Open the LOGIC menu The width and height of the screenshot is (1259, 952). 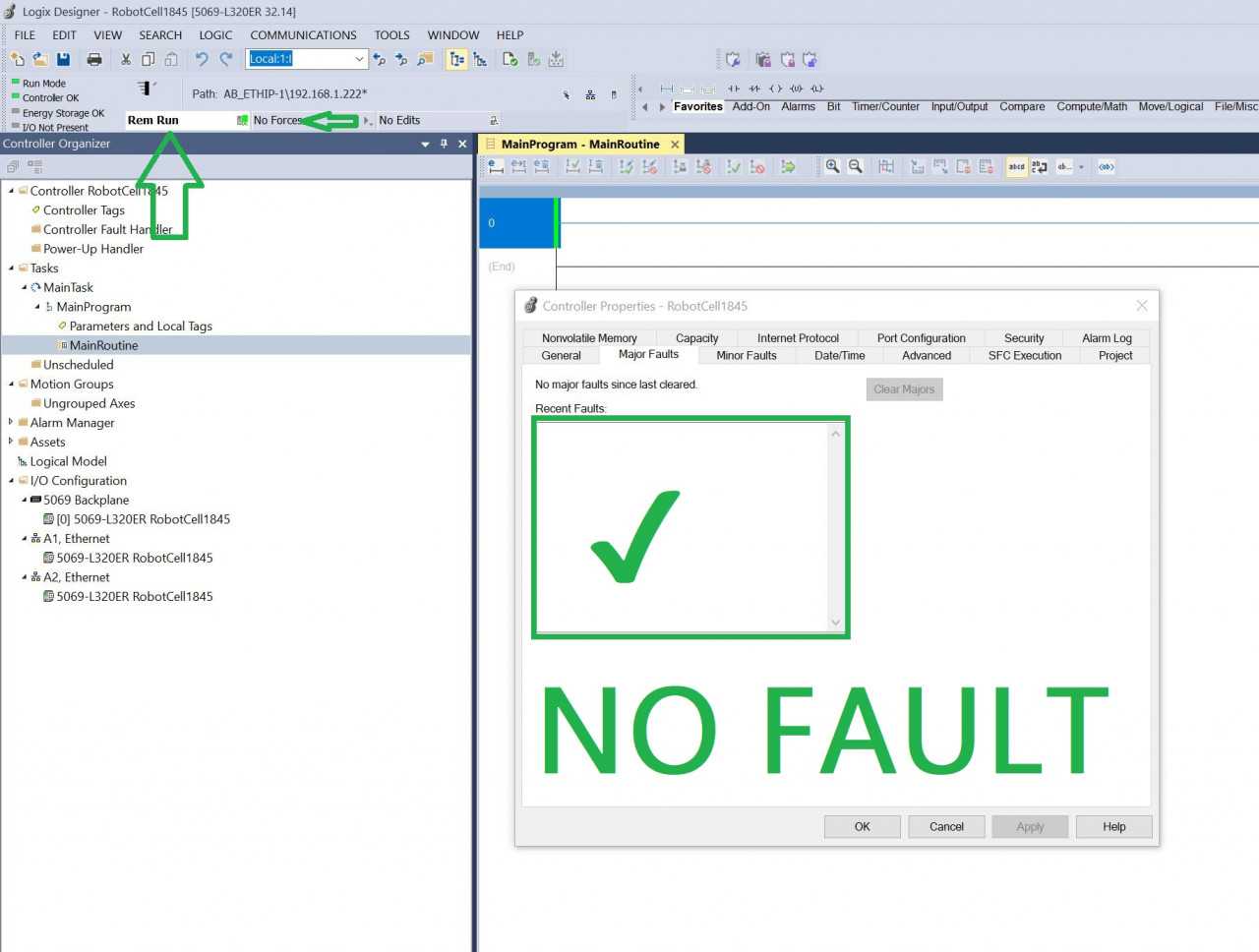pyautogui.click(x=215, y=35)
